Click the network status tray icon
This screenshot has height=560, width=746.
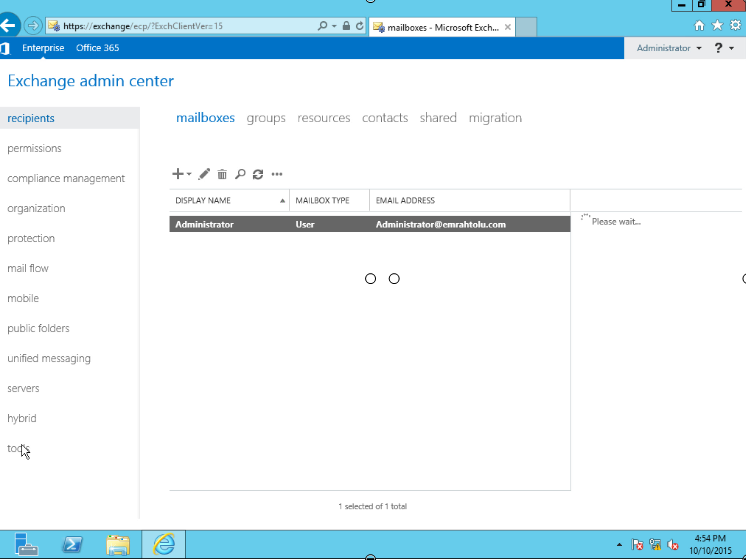(655, 544)
